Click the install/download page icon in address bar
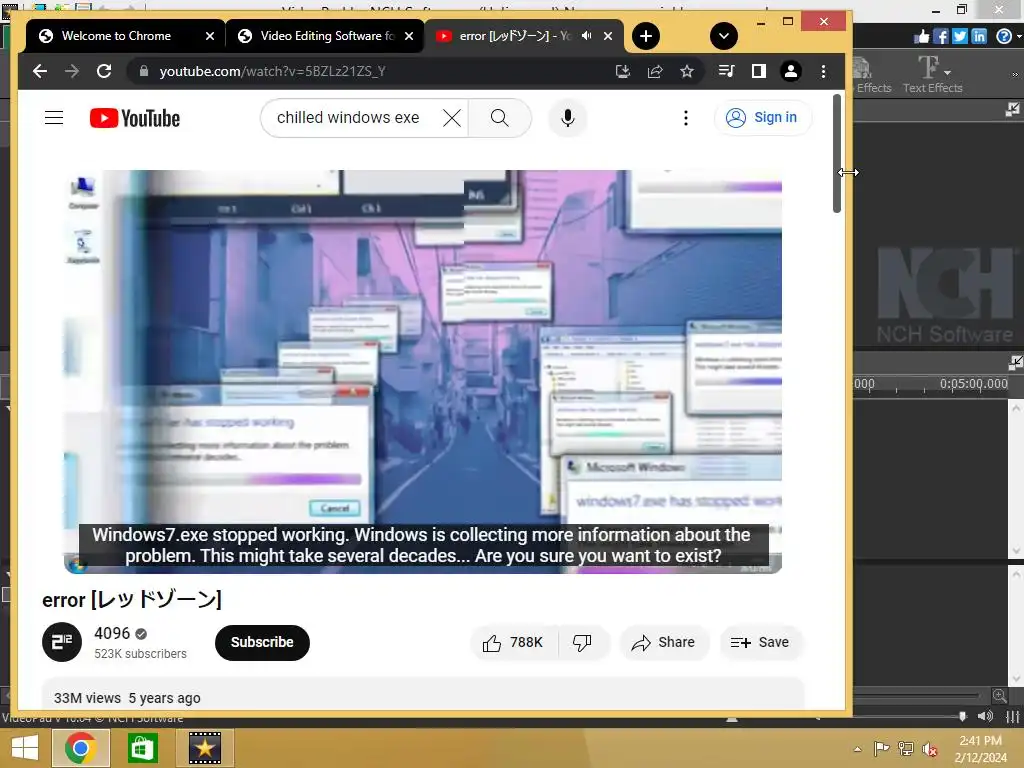This screenshot has width=1024, height=768. [622, 71]
